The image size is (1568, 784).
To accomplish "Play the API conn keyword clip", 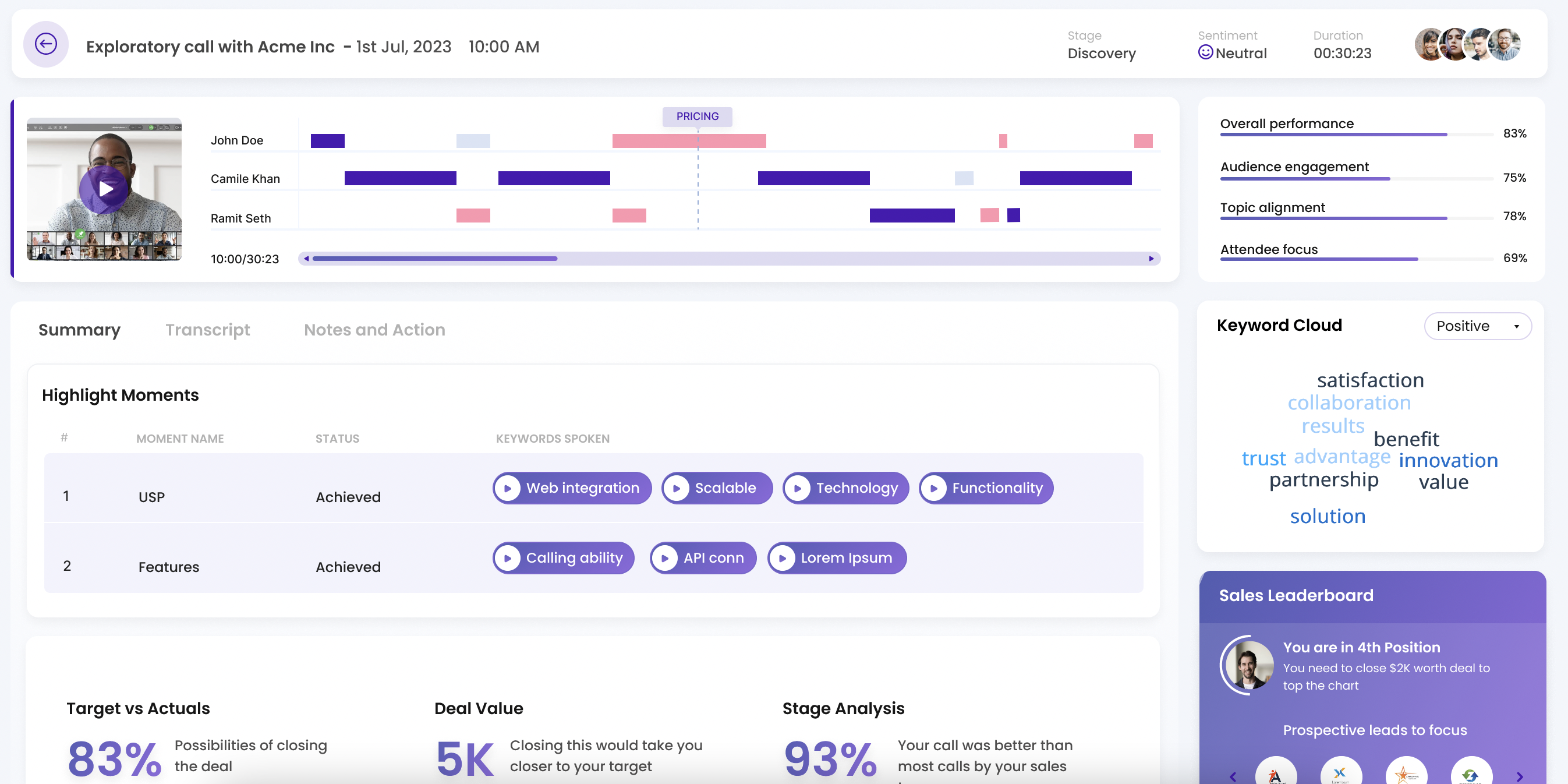I will click(x=665, y=558).
